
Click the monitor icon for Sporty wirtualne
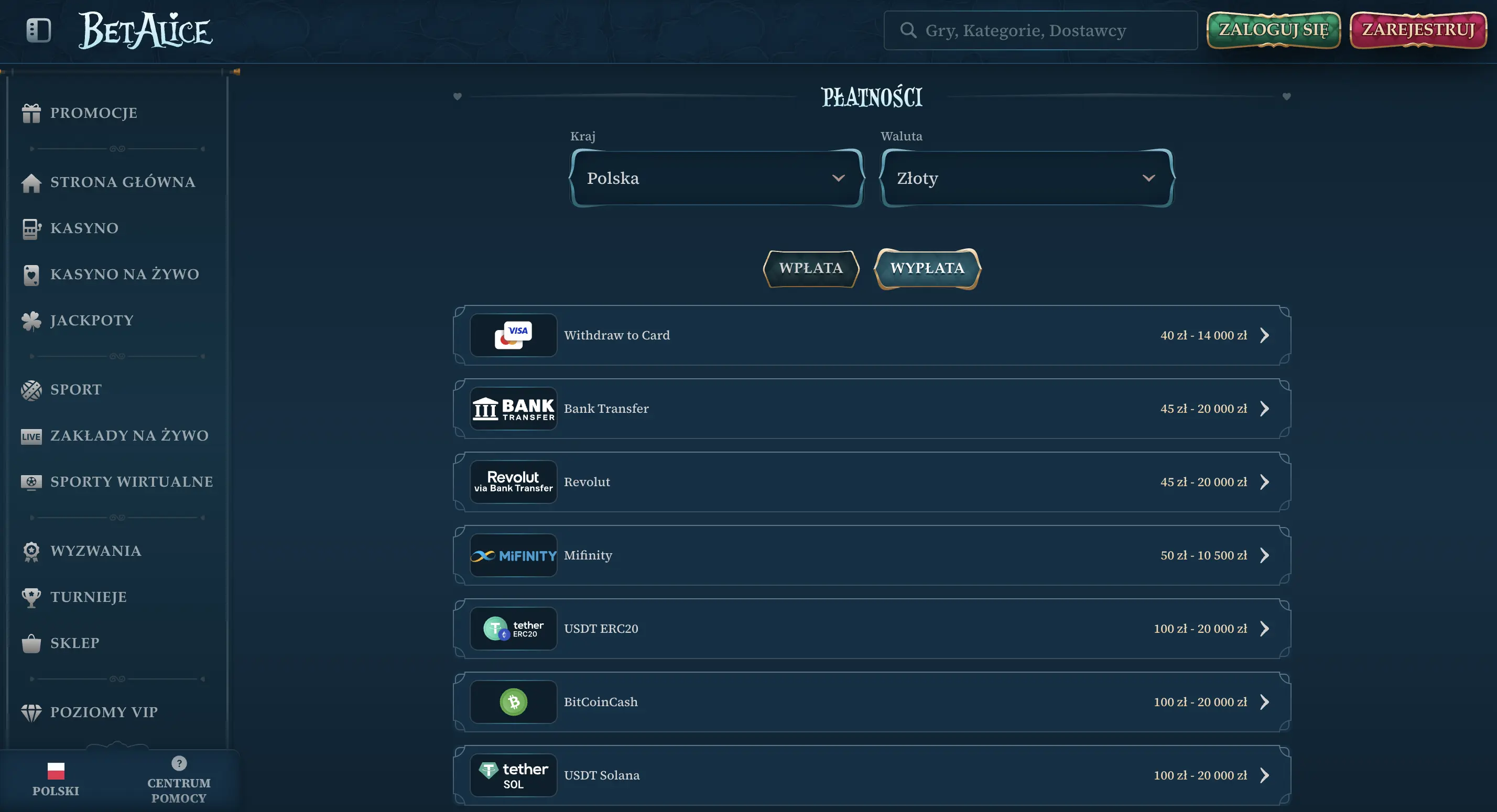pos(31,482)
